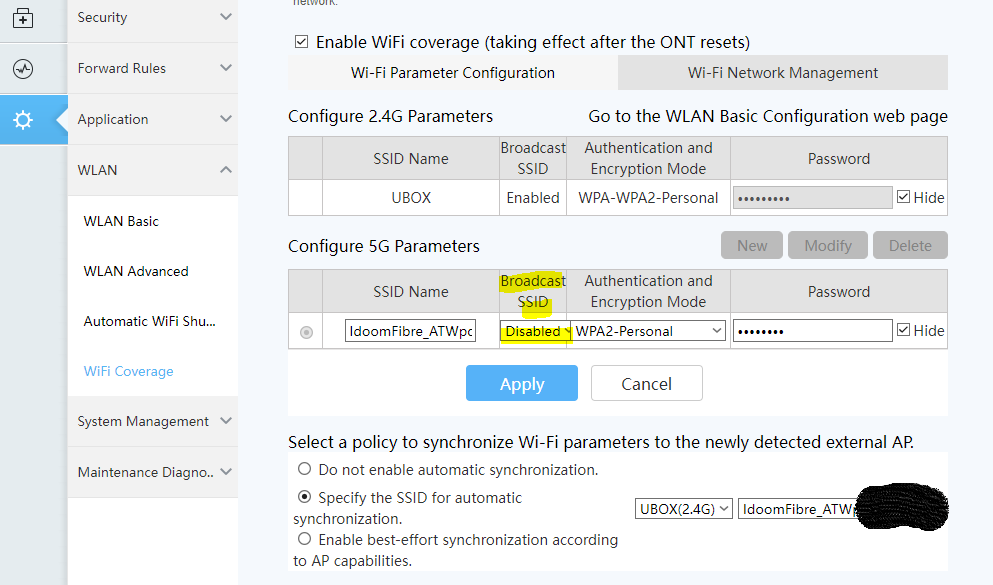Viewport: 993px width, 585px height.
Task: Expand the System Management chevron
Action: point(225,421)
